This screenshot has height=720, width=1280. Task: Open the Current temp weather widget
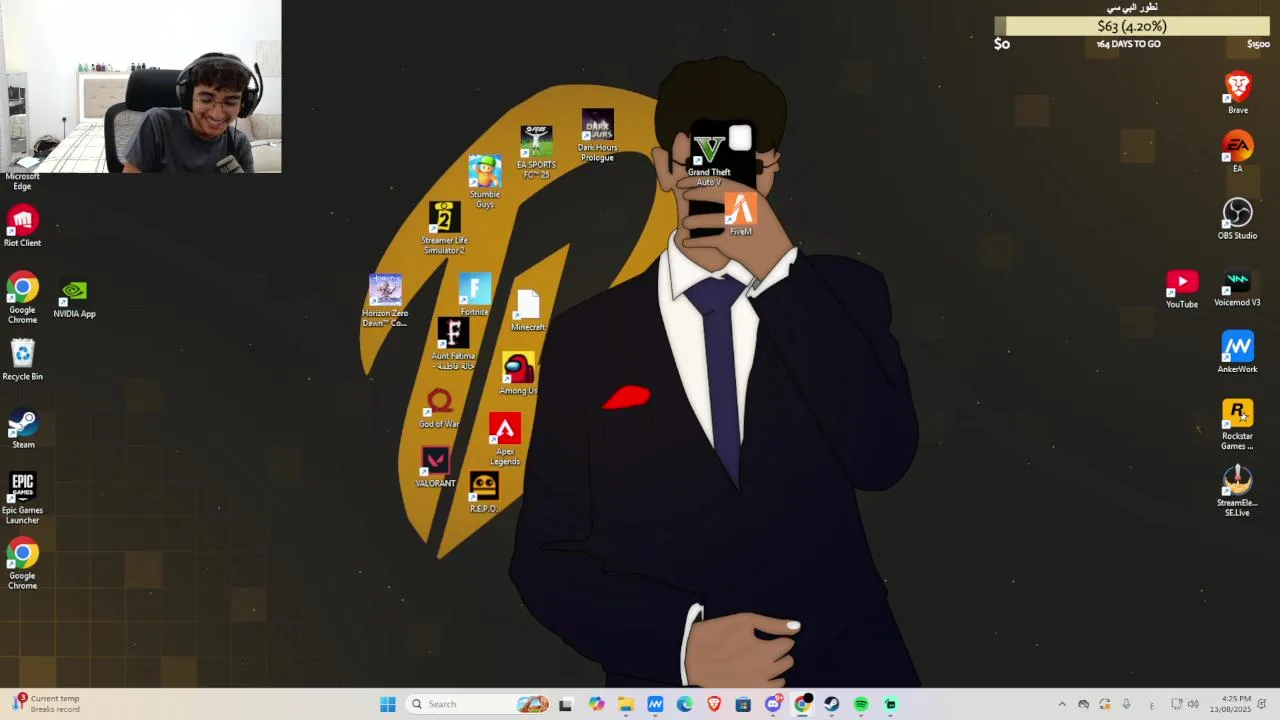(x=48, y=704)
